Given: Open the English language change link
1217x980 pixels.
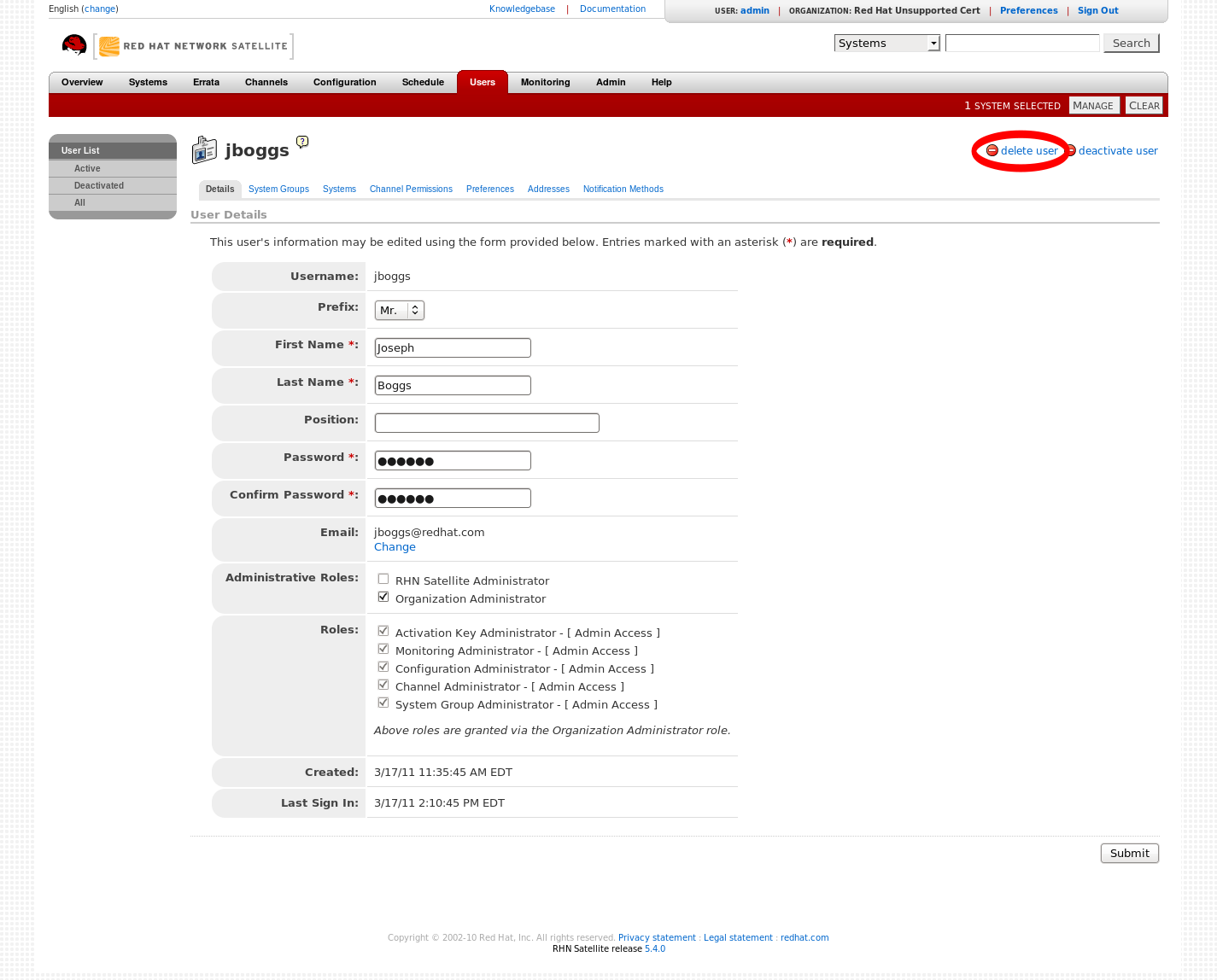Looking at the screenshot, I should point(100,9).
